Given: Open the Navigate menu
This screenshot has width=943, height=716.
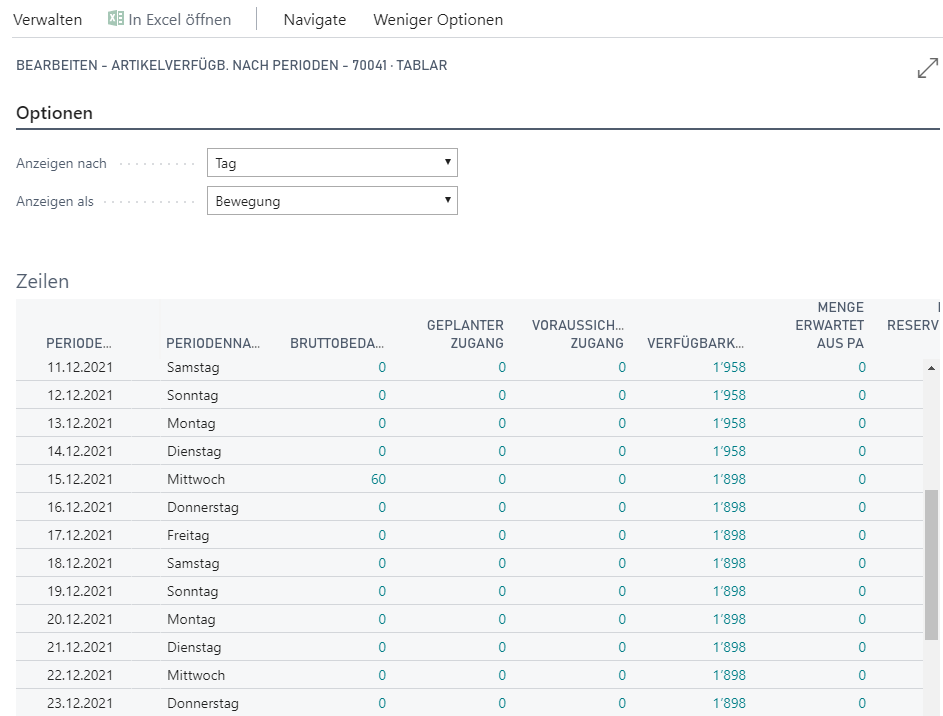Looking at the screenshot, I should pyautogui.click(x=315, y=20).
